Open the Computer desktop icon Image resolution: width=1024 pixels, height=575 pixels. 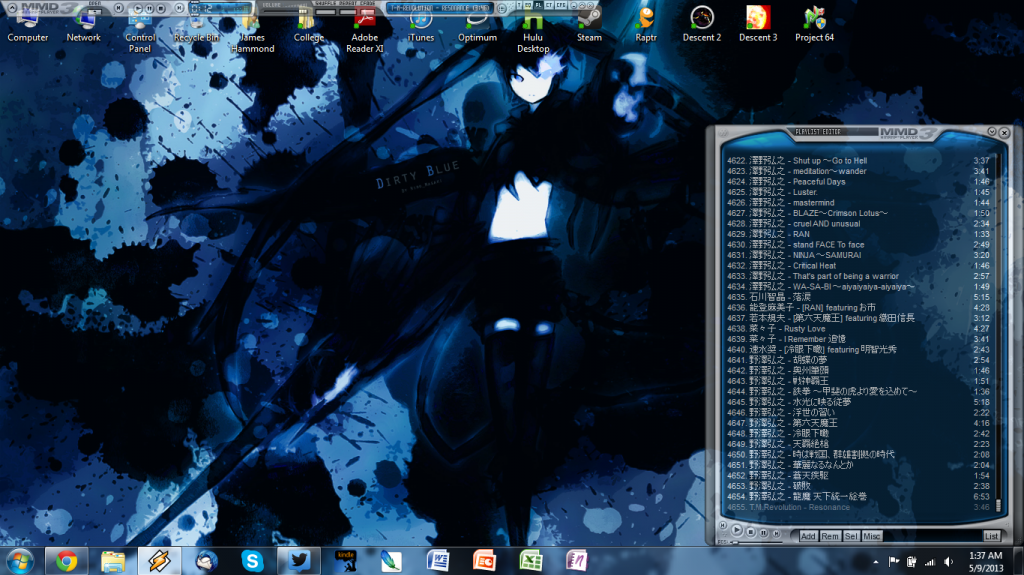coord(27,25)
